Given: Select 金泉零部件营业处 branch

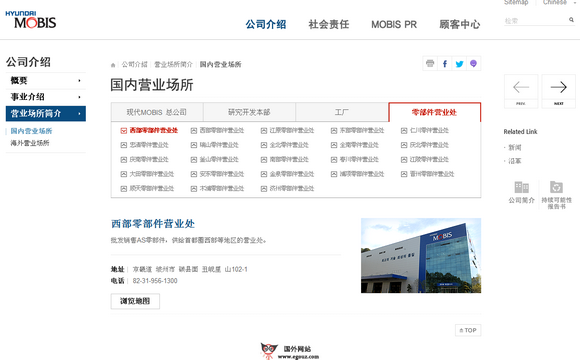Looking at the screenshot, I should click(291, 174).
